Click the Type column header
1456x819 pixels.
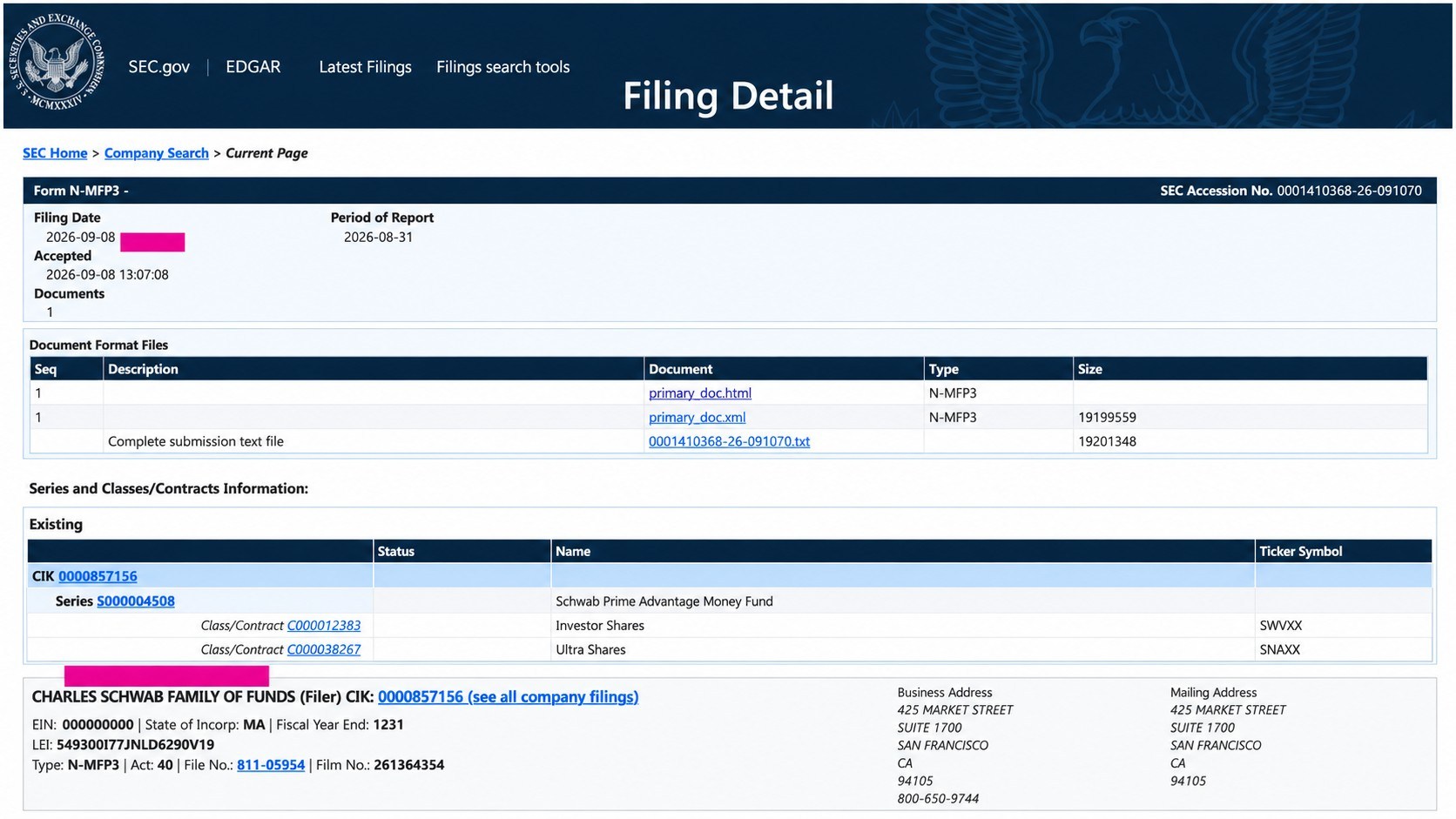click(943, 369)
